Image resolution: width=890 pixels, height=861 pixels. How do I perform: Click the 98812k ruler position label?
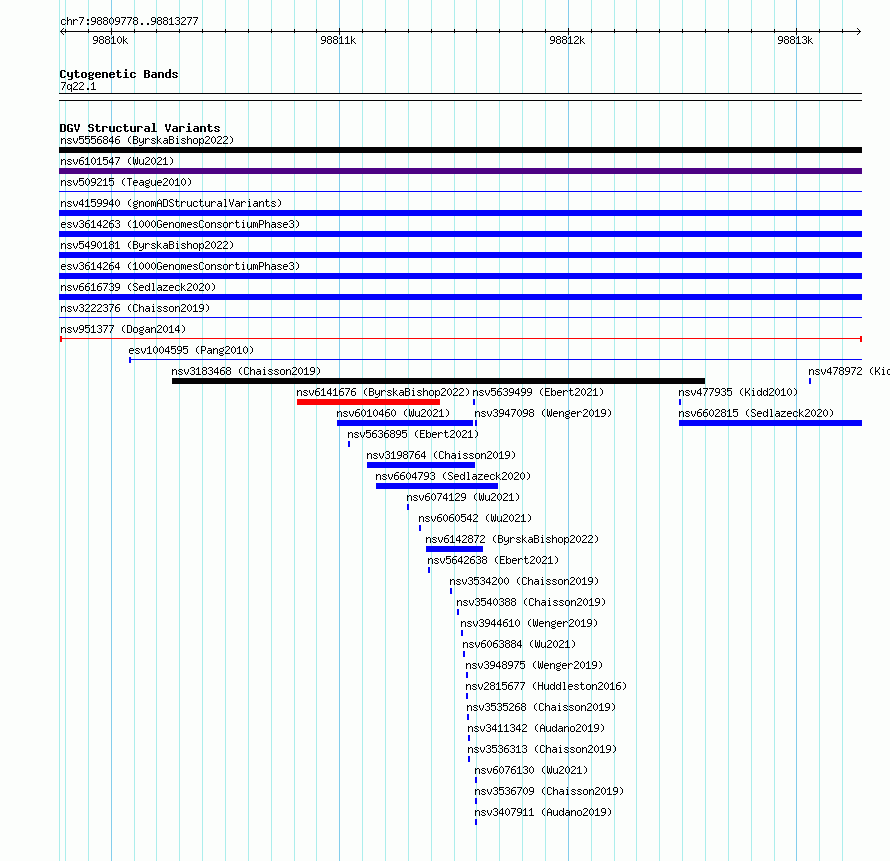(567, 40)
